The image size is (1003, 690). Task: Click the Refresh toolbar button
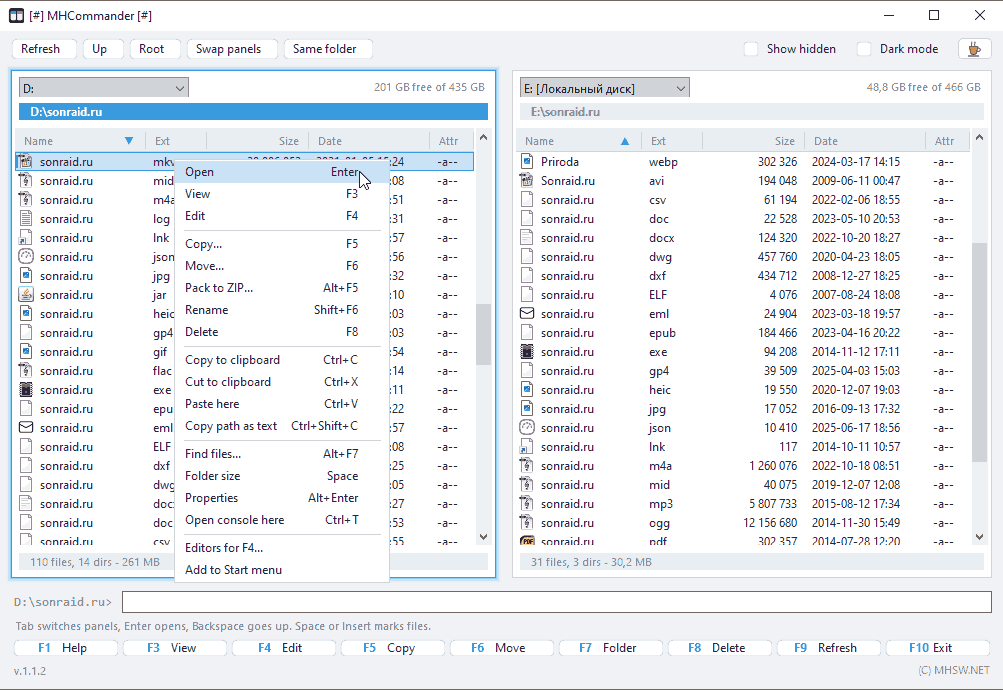(44, 49)
